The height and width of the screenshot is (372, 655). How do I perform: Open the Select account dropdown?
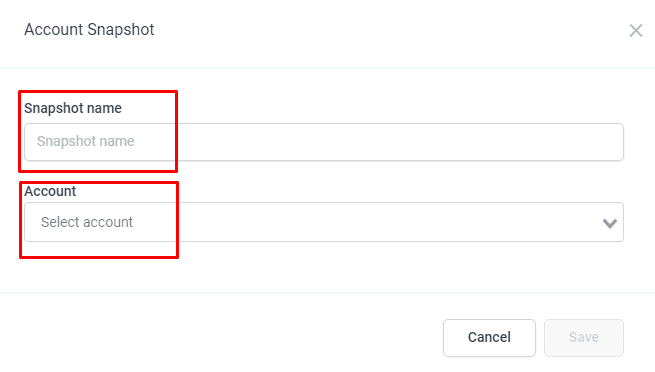click(x=324, y=222)
